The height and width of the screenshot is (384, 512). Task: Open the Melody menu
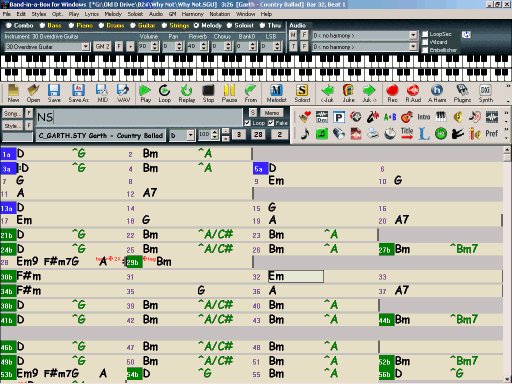pos(113,14)
